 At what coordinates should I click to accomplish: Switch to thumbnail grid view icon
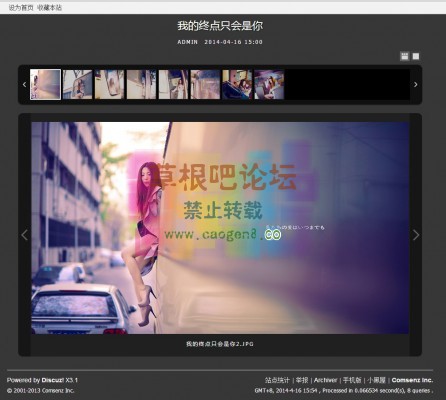click(x=404, y=56)
